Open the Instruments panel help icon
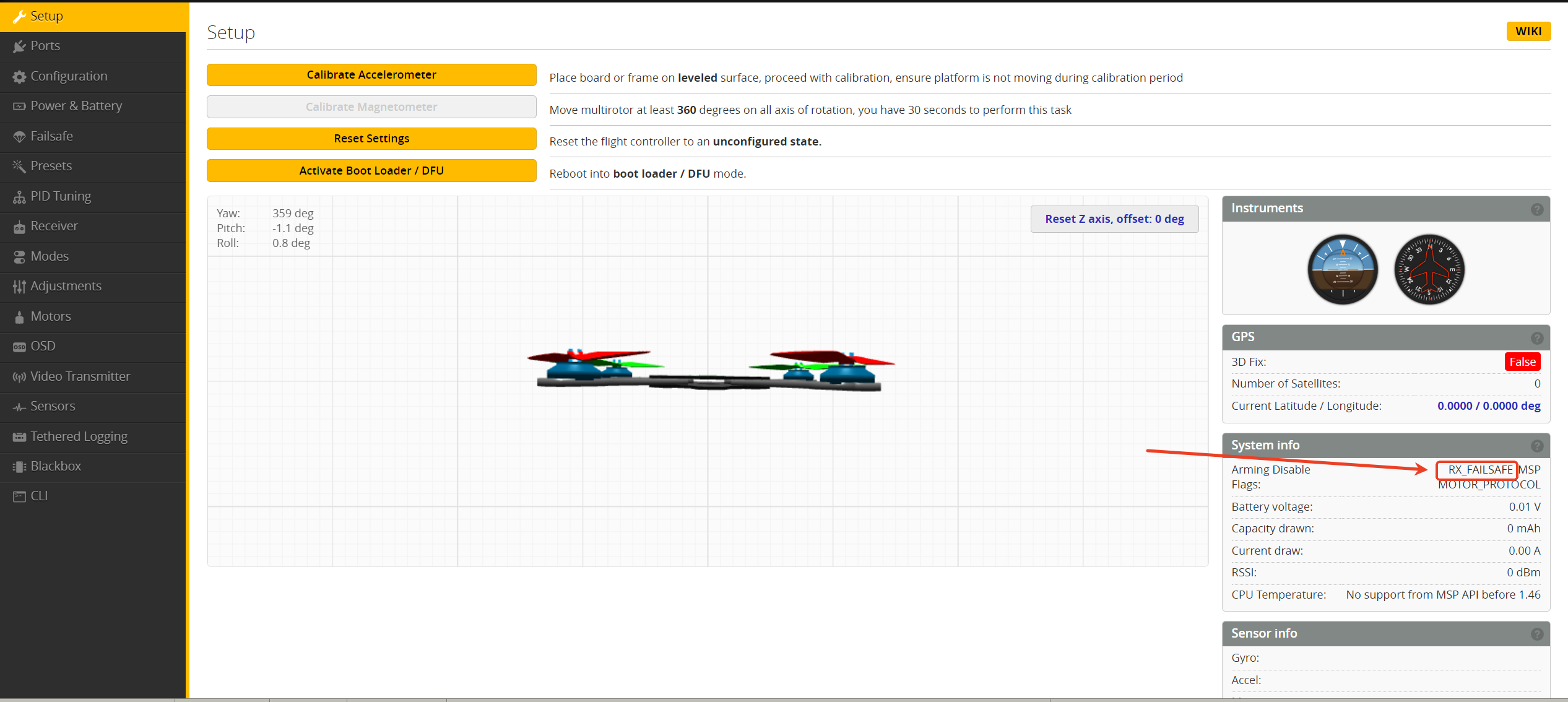1568x702 pixels. coord(1536,209)
